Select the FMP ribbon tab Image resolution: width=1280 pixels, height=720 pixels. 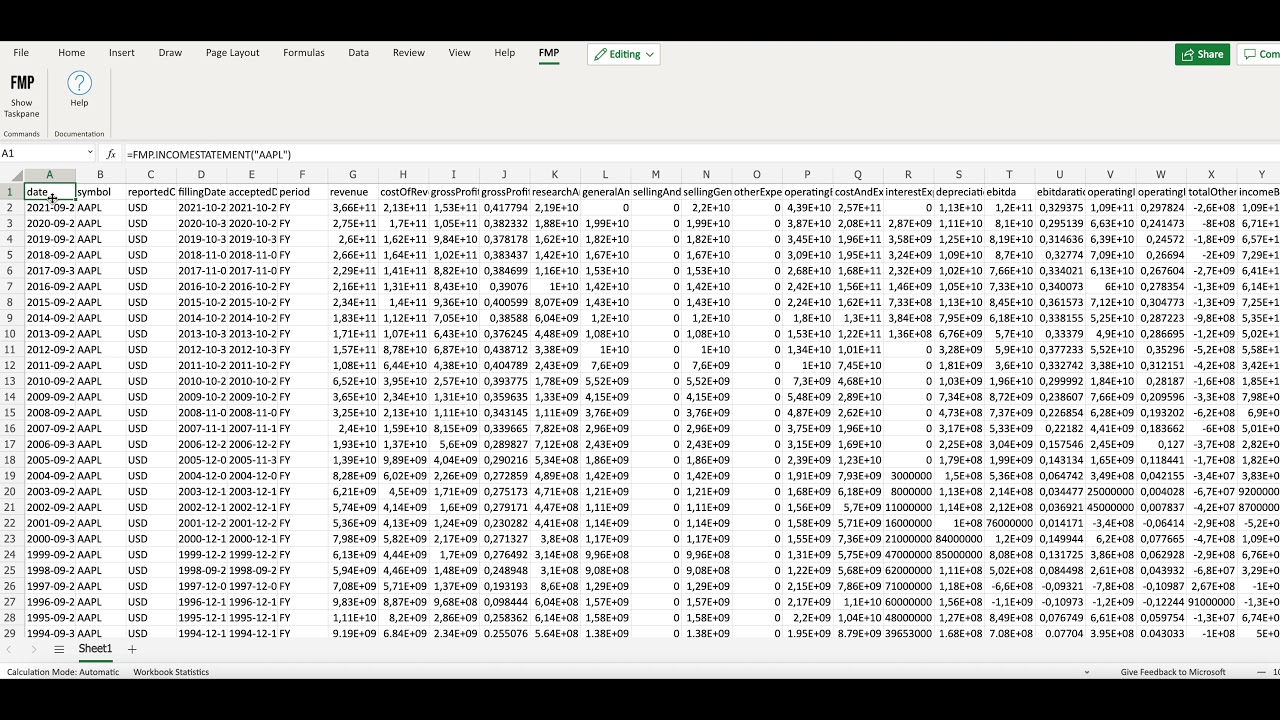click(x=549, y=53)
